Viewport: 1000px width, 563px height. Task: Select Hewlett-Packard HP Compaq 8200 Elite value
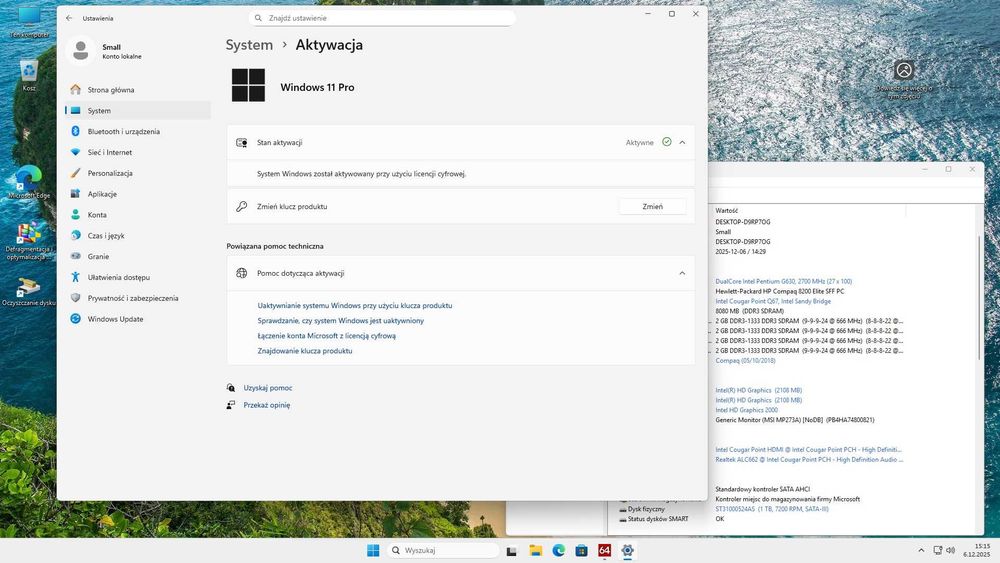pos(779,291)
